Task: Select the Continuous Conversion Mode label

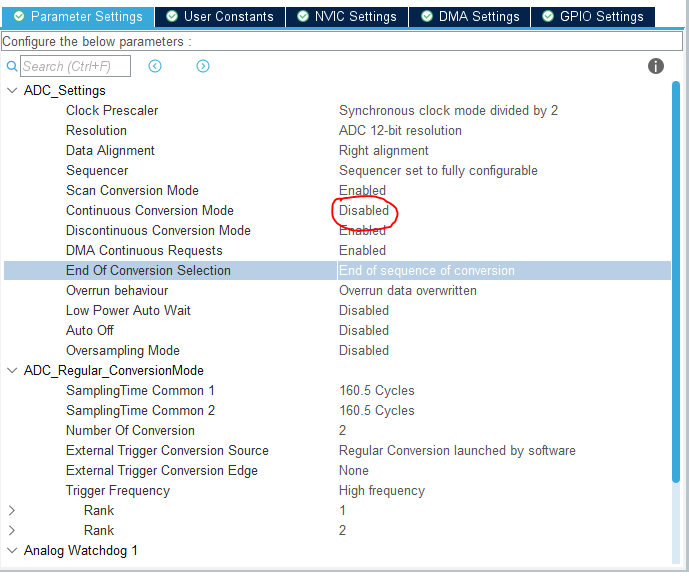Action: 150,211
